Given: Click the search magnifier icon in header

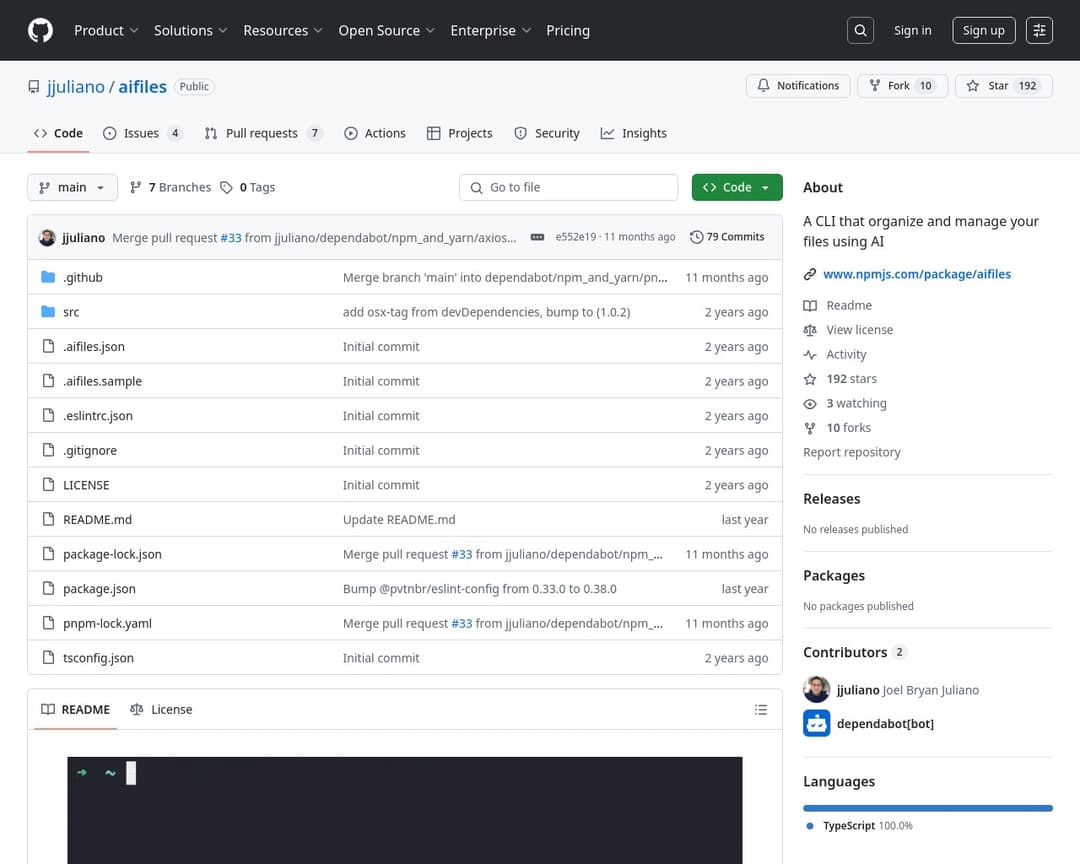Looking at the screenshot, I should pyautogui.click(x=860, y=30).
